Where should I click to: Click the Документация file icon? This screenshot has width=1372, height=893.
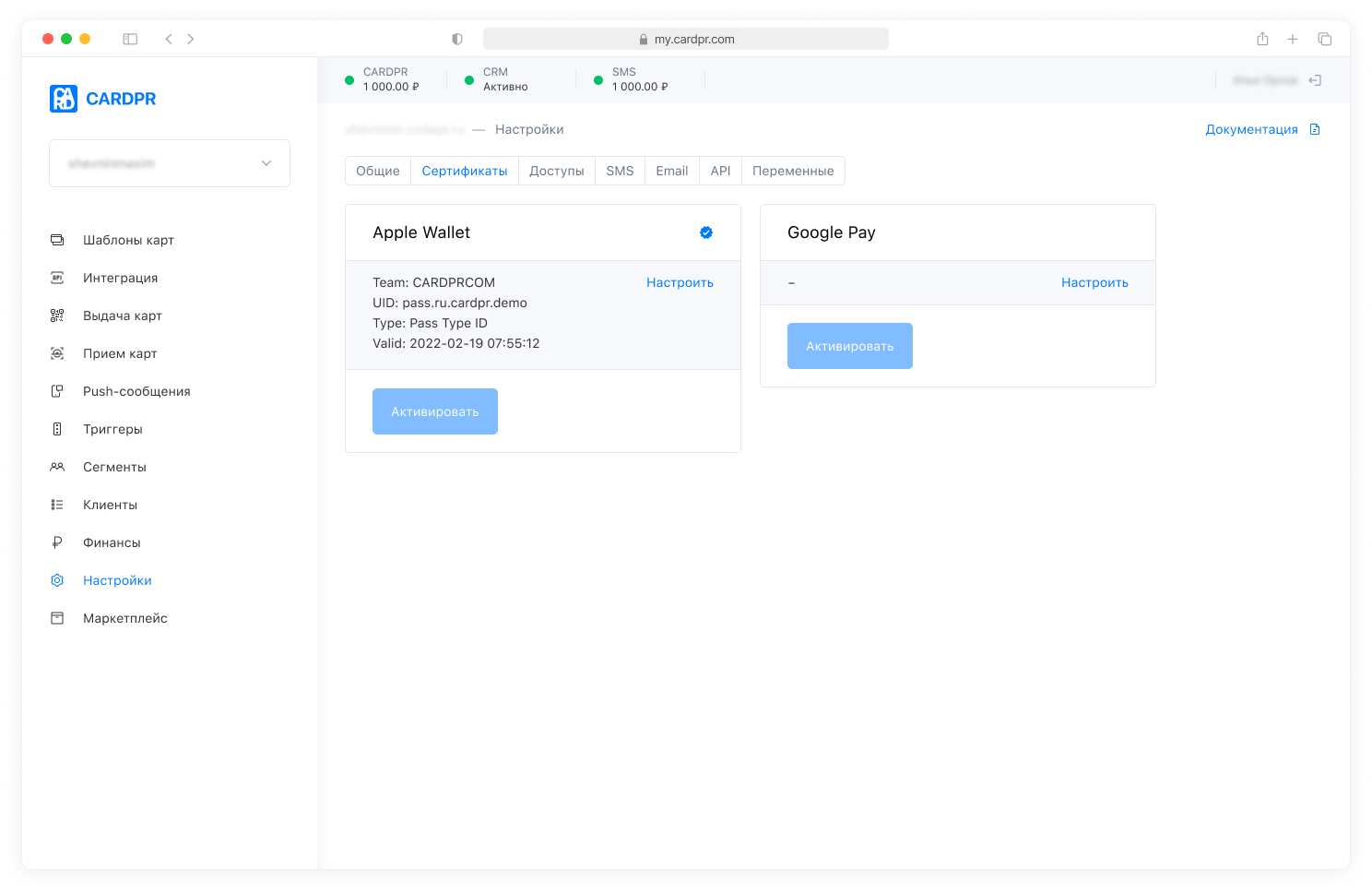click(1315, 129)
